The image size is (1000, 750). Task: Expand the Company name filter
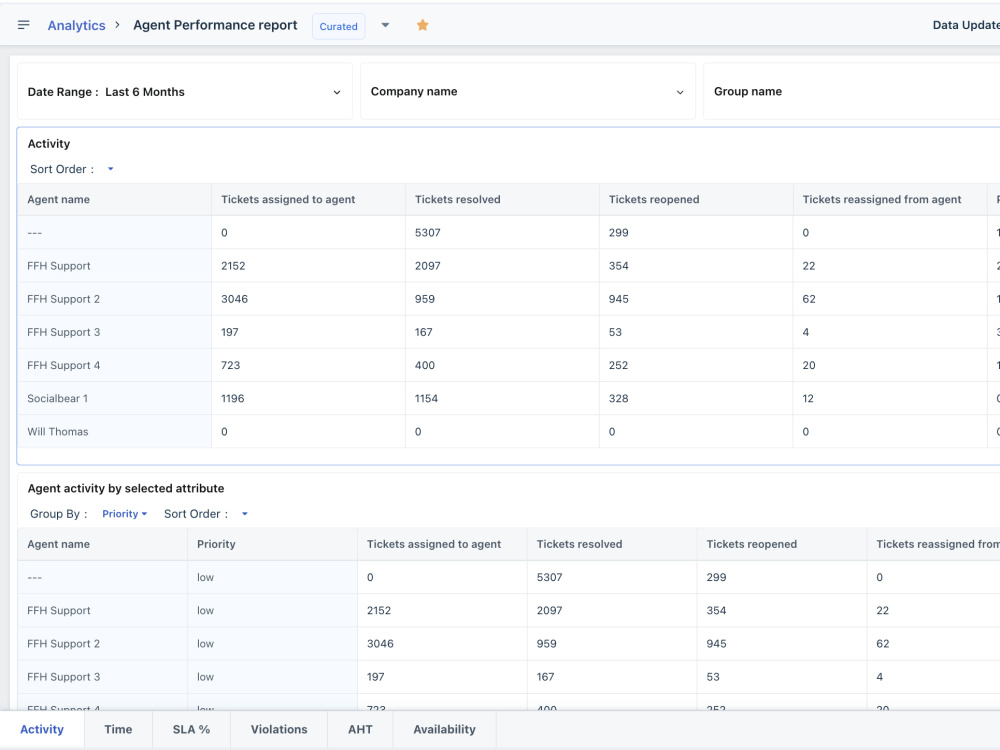pos(527,91)
